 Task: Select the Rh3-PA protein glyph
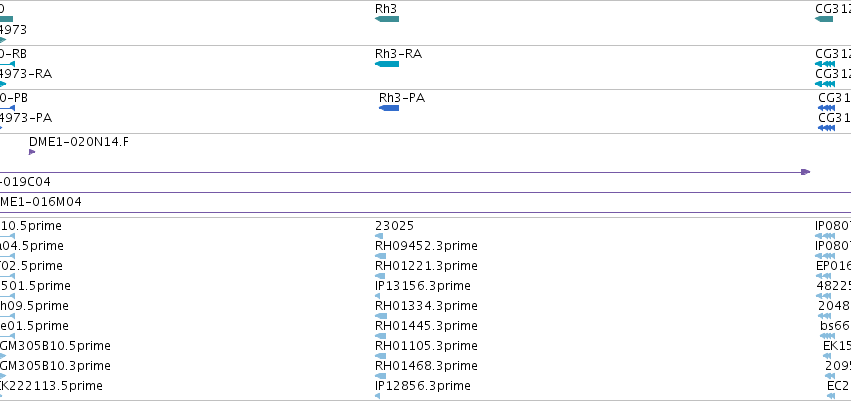(x=389, y=108)
